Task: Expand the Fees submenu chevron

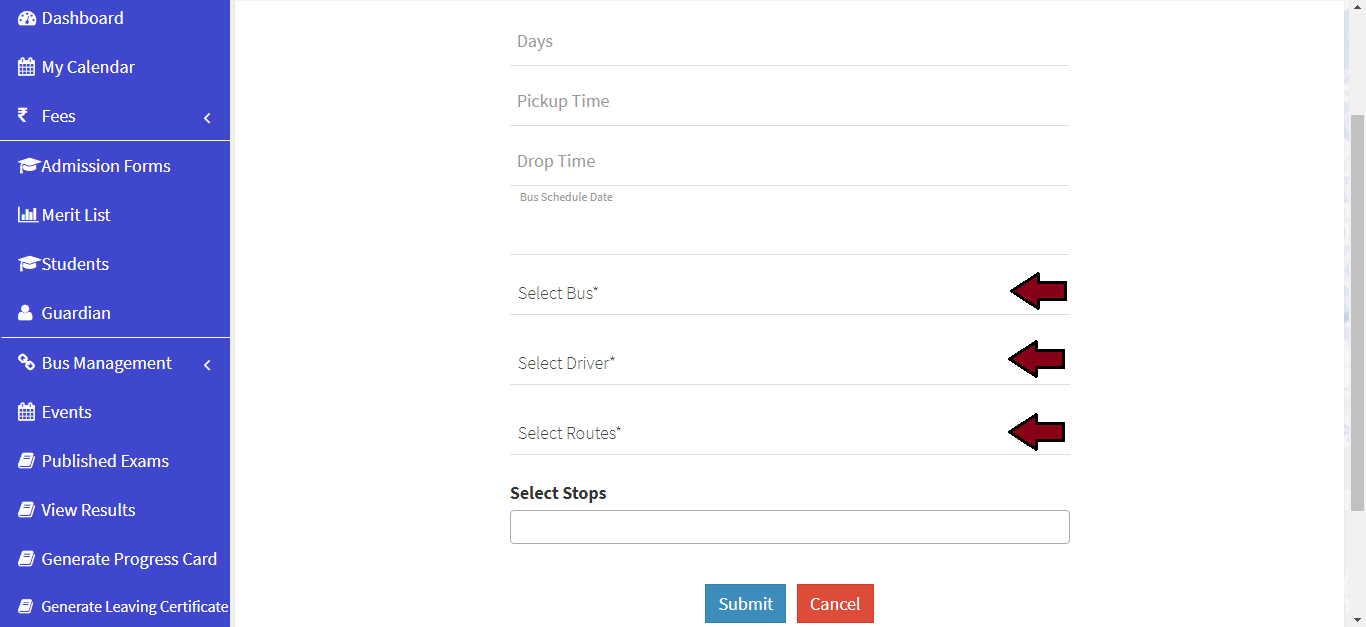Action: coord(207,118)
